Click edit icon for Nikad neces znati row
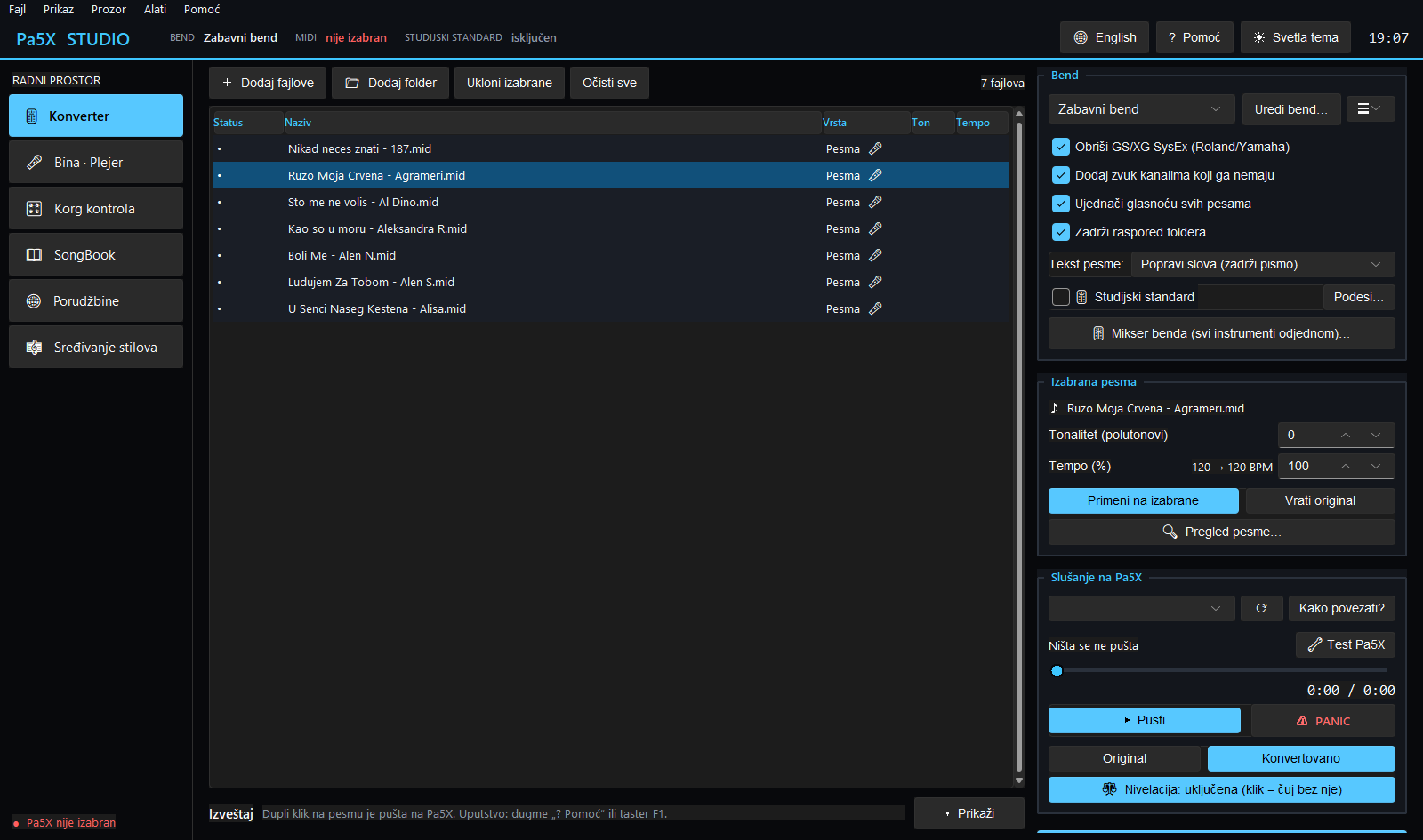The height and width of the screenshot is (840, 1423). (x=875, y=148)
